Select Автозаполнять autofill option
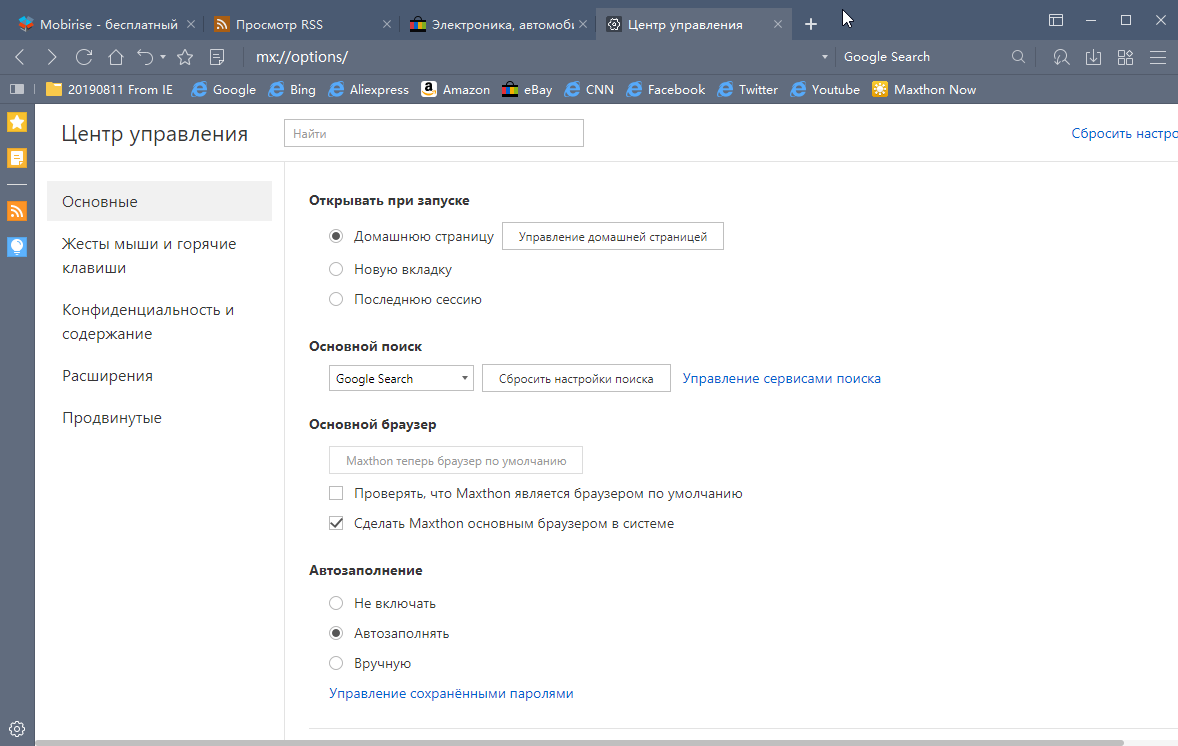 336,633
